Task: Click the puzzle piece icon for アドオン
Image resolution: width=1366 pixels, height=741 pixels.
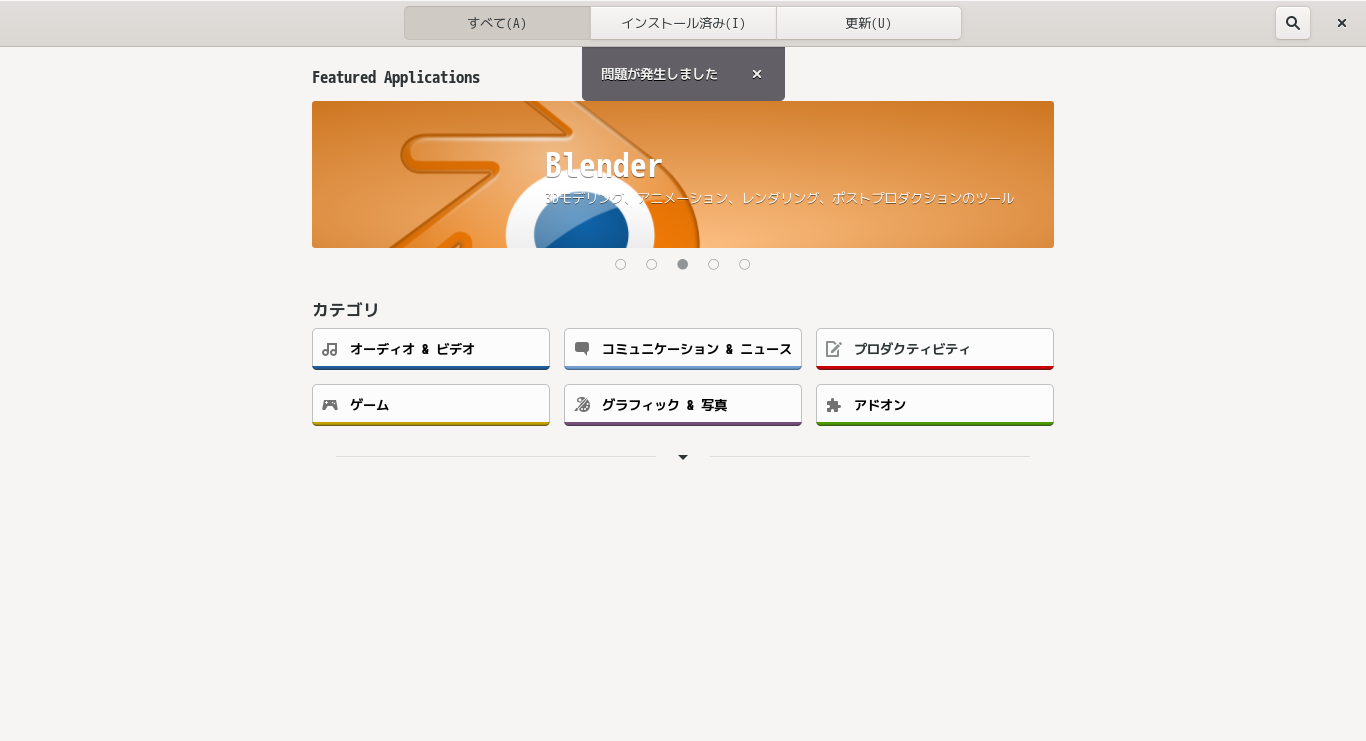Action: [x=834, y=405]
